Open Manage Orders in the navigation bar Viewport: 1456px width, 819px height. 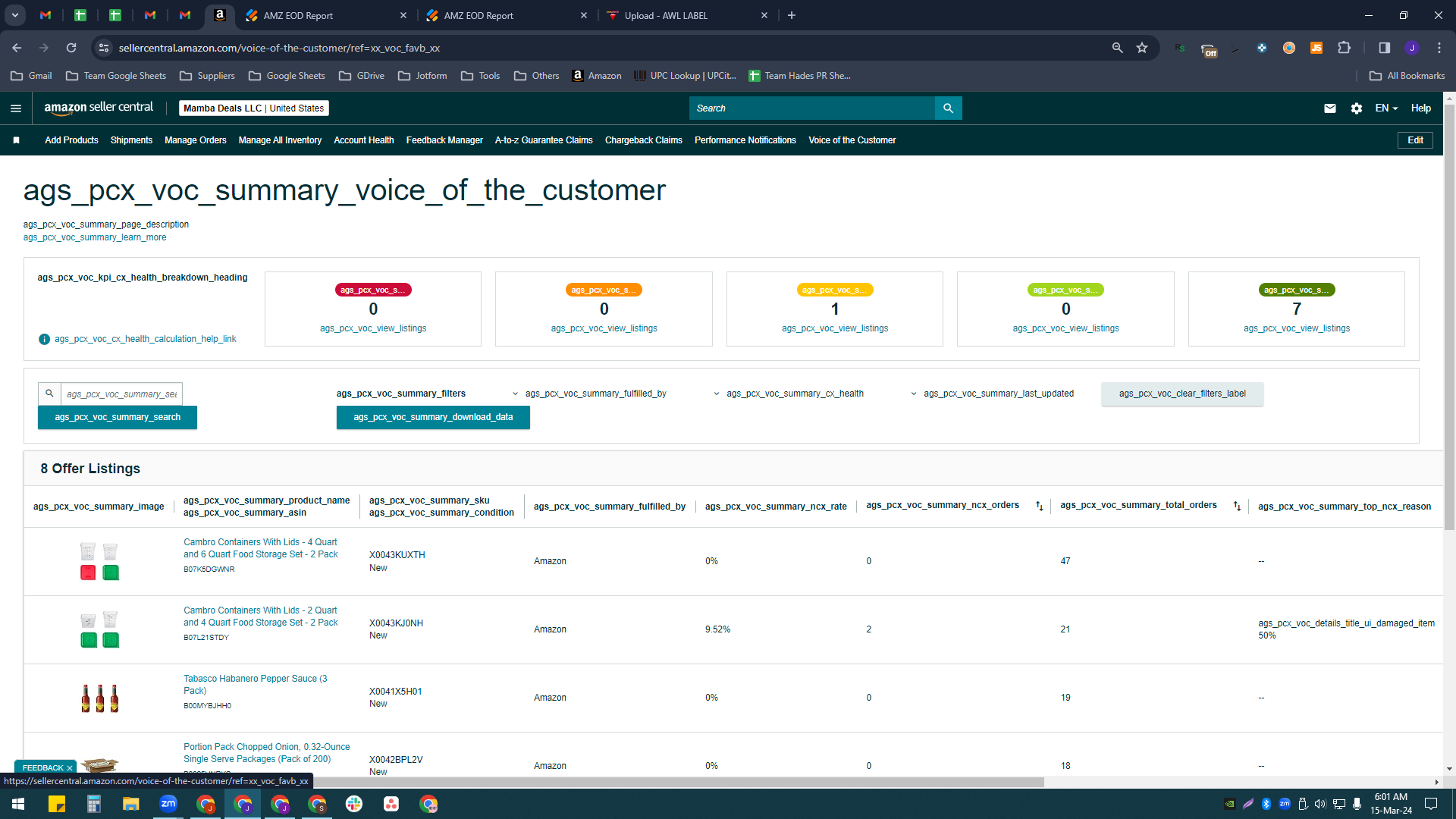pyautogui.click(x=196, y=140)
